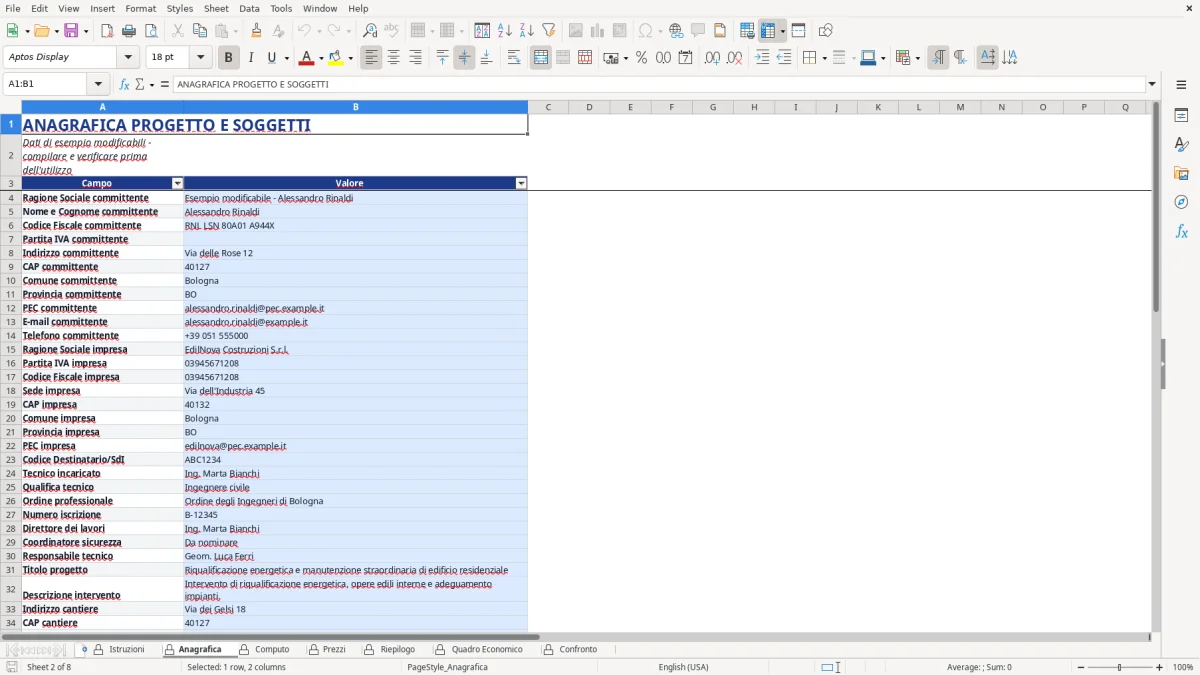Click column header C
1200x675 pixels.
tap(548, 107)
